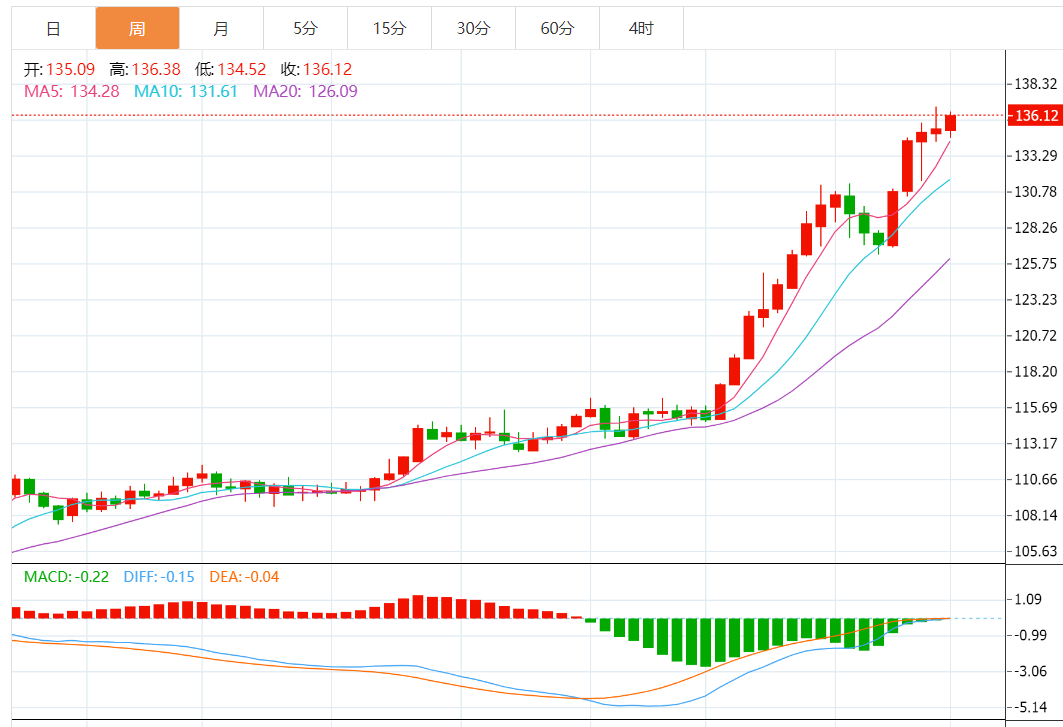Click the 133.29 price axis label
The height and width of the screenshot is (727, 1063).
(x=1035, y=156)
